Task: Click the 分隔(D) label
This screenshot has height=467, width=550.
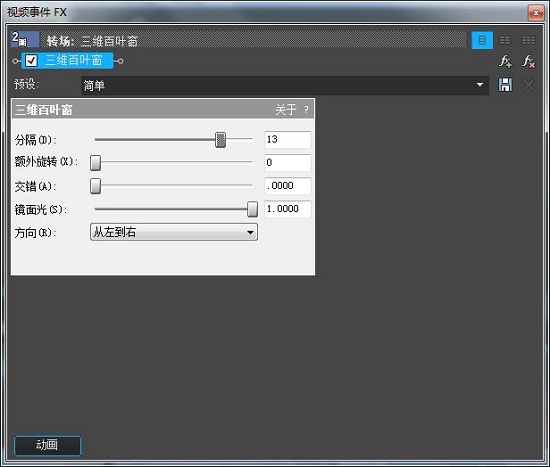Action: pos(35,140)
